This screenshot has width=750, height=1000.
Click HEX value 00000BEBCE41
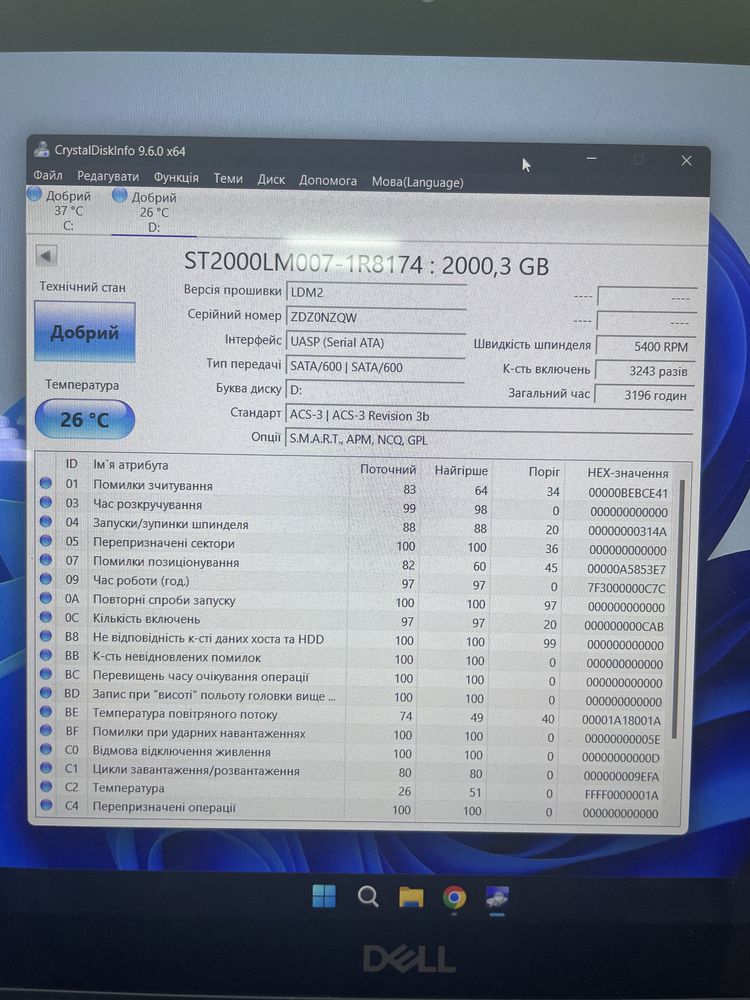tap(628, 492)
